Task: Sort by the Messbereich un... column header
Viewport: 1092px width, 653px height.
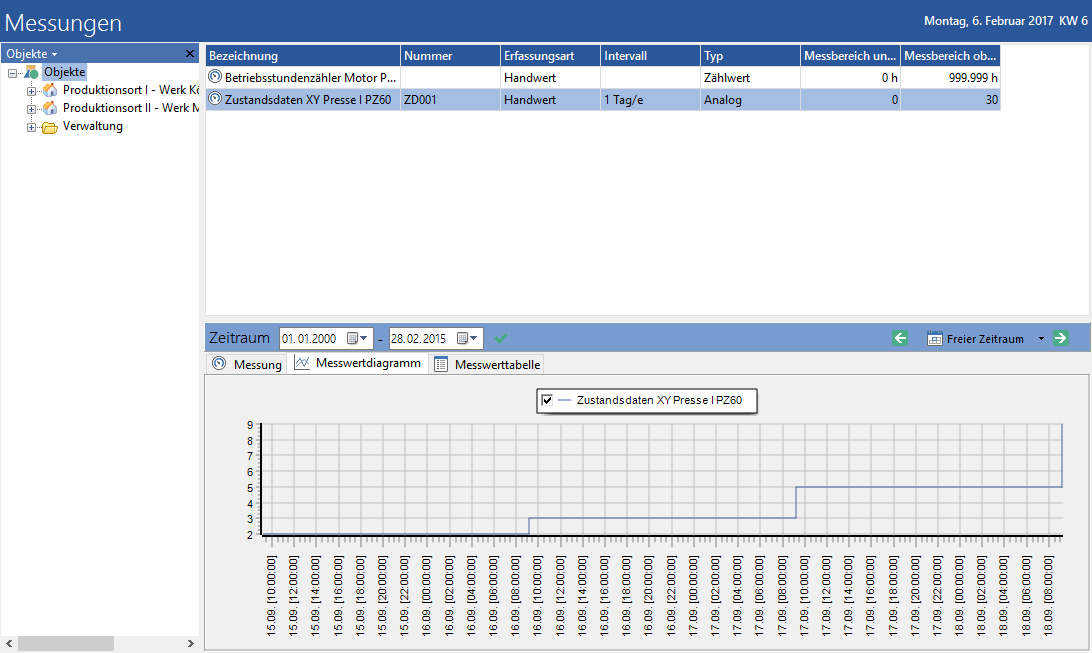Action: (x=850, y=56)
